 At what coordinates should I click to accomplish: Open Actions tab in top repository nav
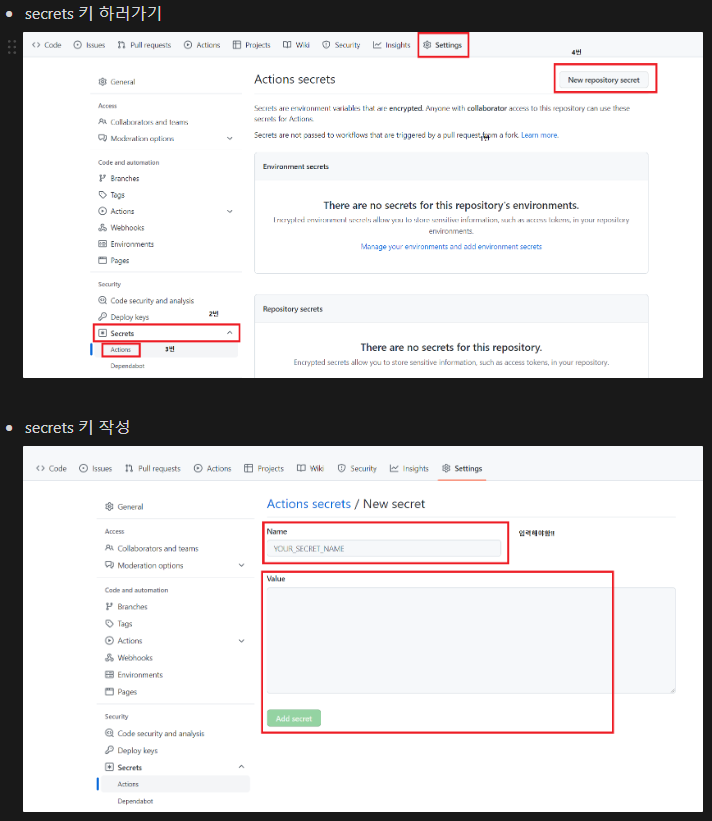(202, 45)
